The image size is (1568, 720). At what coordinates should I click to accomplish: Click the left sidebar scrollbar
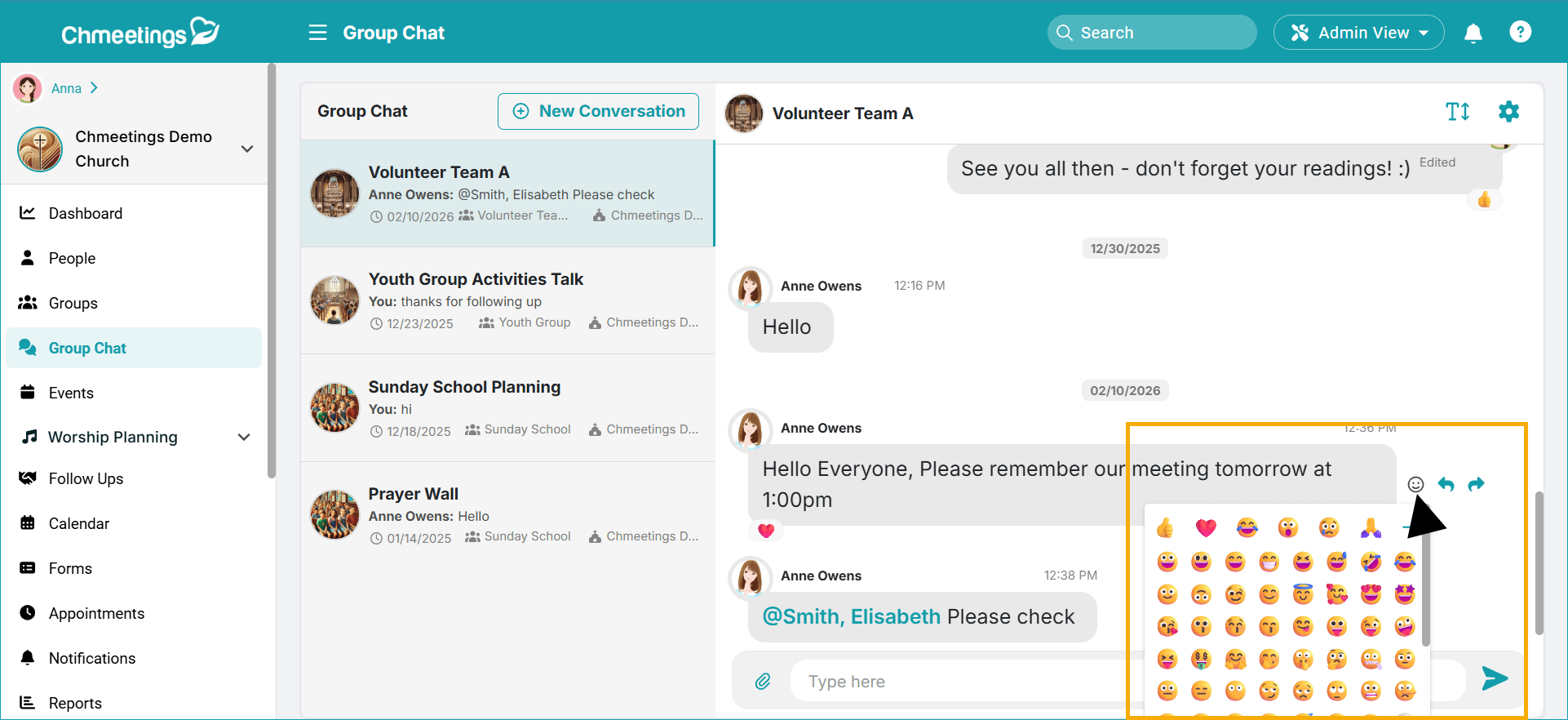271,270
